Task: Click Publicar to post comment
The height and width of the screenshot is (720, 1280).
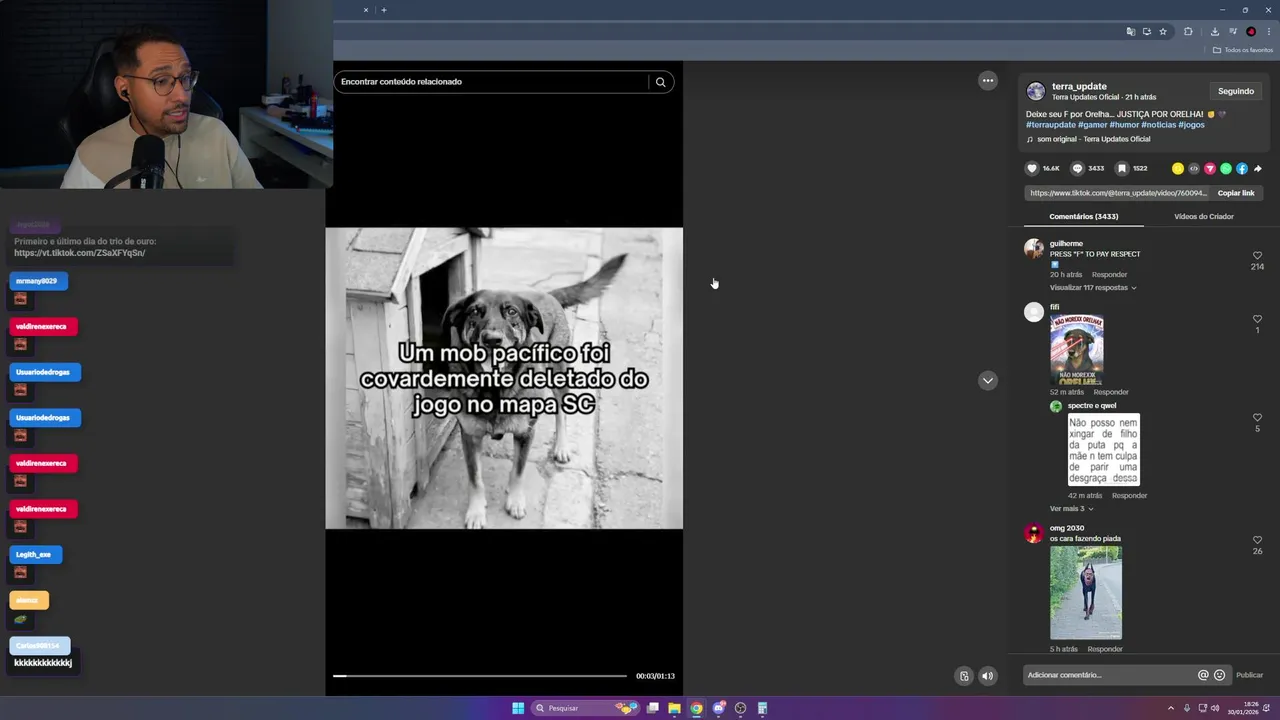Action: point(1249,675)
